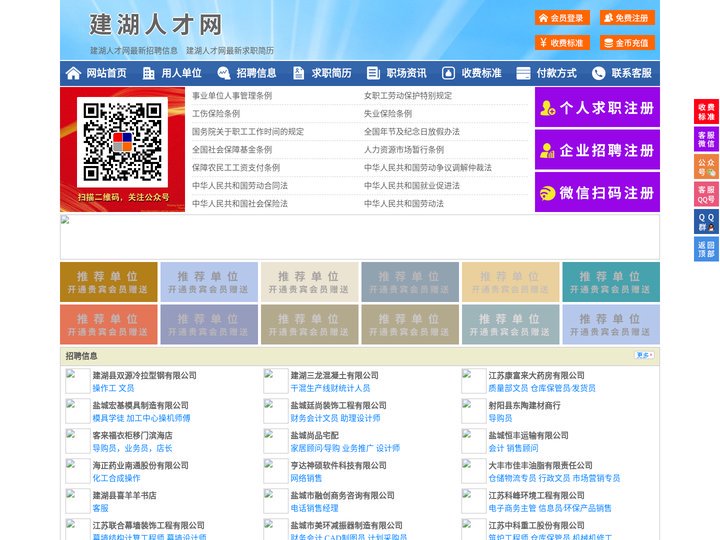Open the 保障农民工工资支付条例 link
The image size is (720, 540).
[236, 168]
